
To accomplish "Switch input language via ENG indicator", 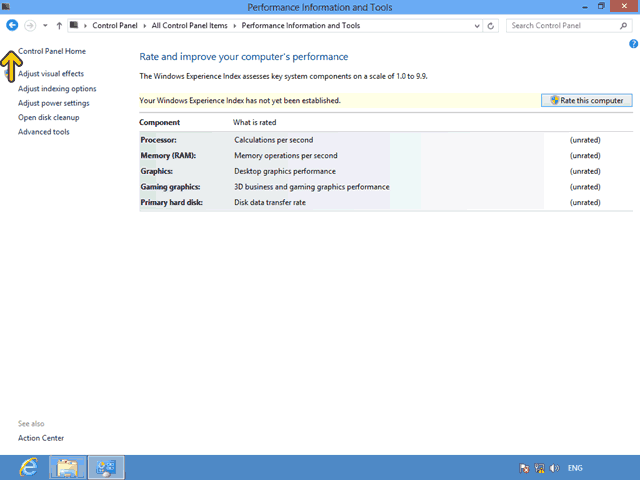I will (575, 468).
